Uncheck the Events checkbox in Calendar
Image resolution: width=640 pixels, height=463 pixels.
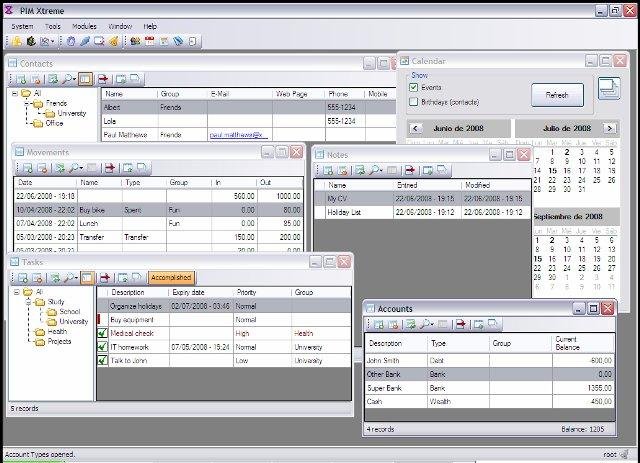click(x=414, y=88)
